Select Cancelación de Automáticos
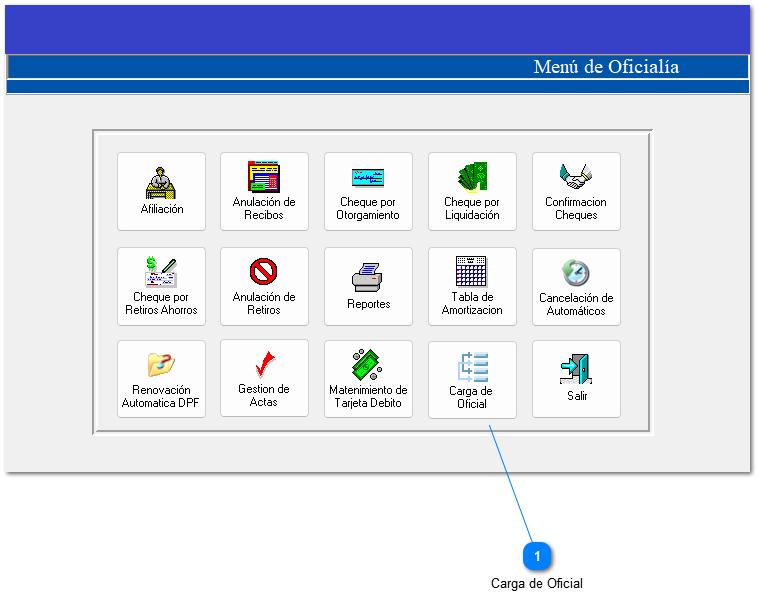759x607 pixels. pyautogui.click(x=576, y=286)
